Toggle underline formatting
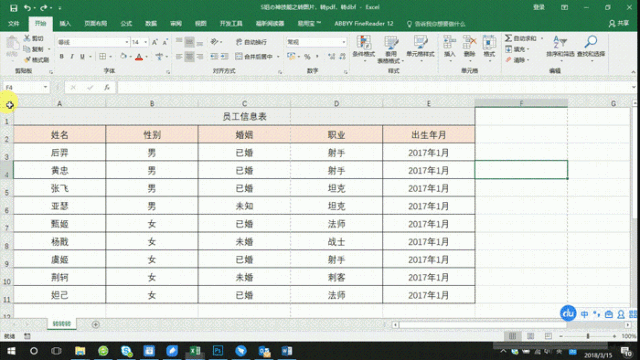Image resolution: width=640 pixels, height=360 pixels. (82, 56)
